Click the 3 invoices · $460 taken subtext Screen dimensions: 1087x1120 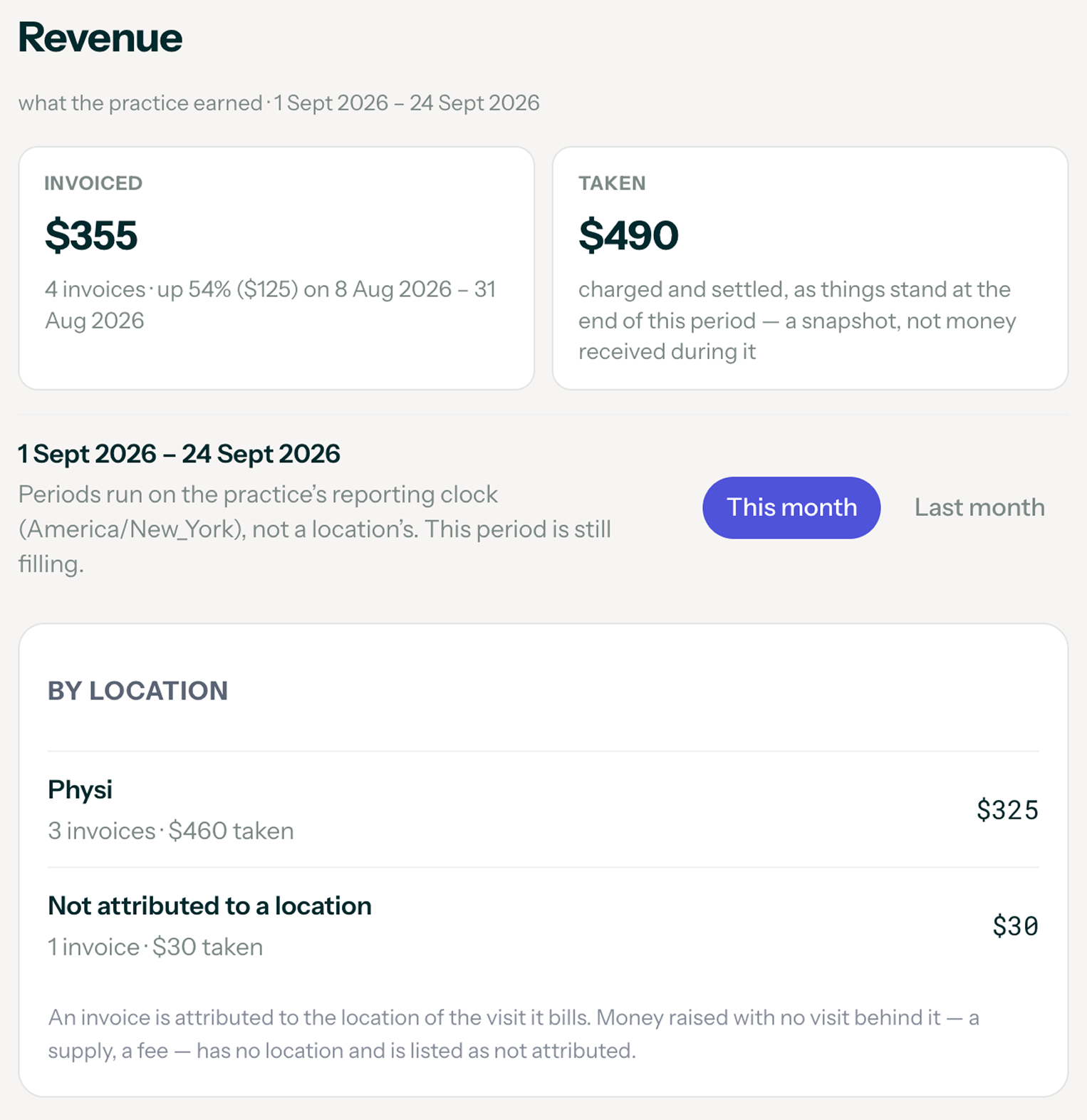(171, 831)
